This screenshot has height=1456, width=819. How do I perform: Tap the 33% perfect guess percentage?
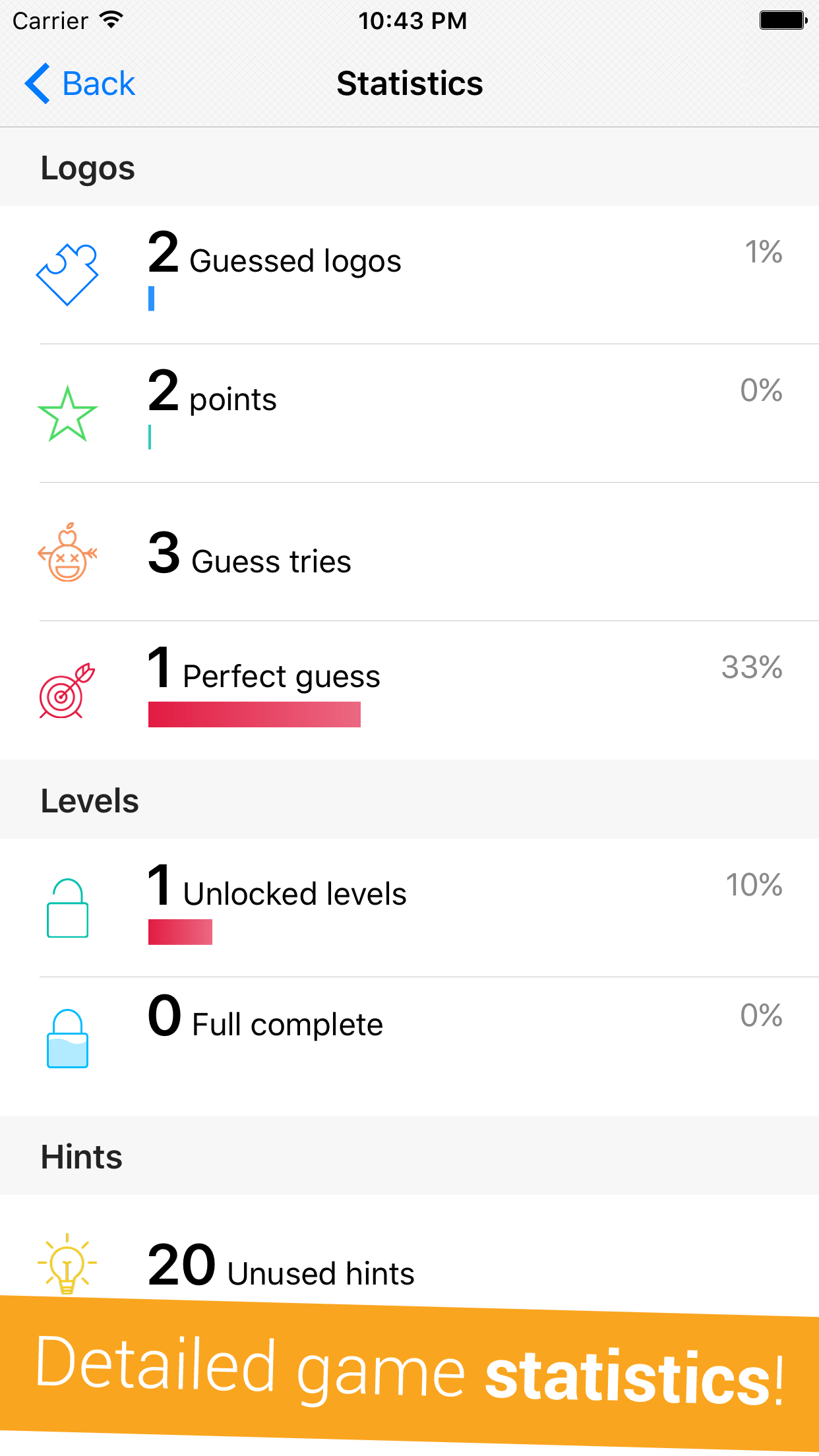[x=751, y=667]
